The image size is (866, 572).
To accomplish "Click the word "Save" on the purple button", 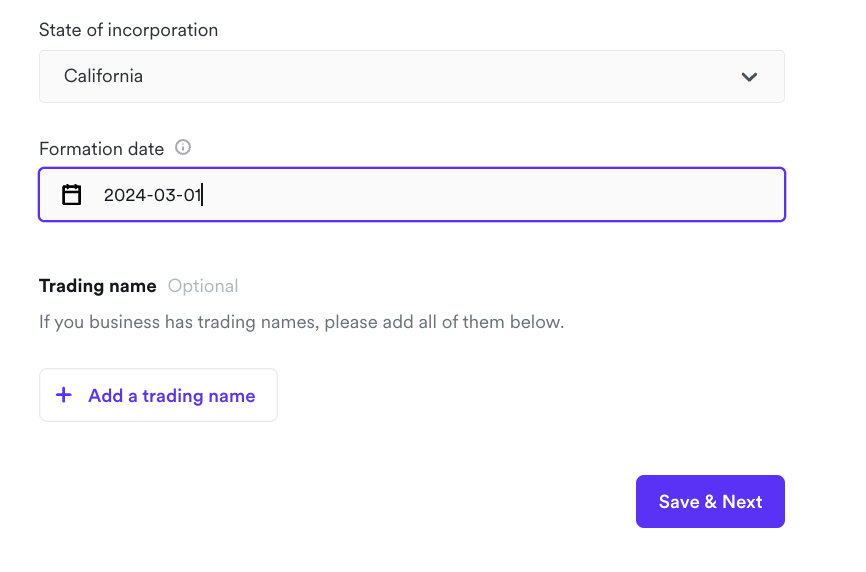I will tap(679, 502).
